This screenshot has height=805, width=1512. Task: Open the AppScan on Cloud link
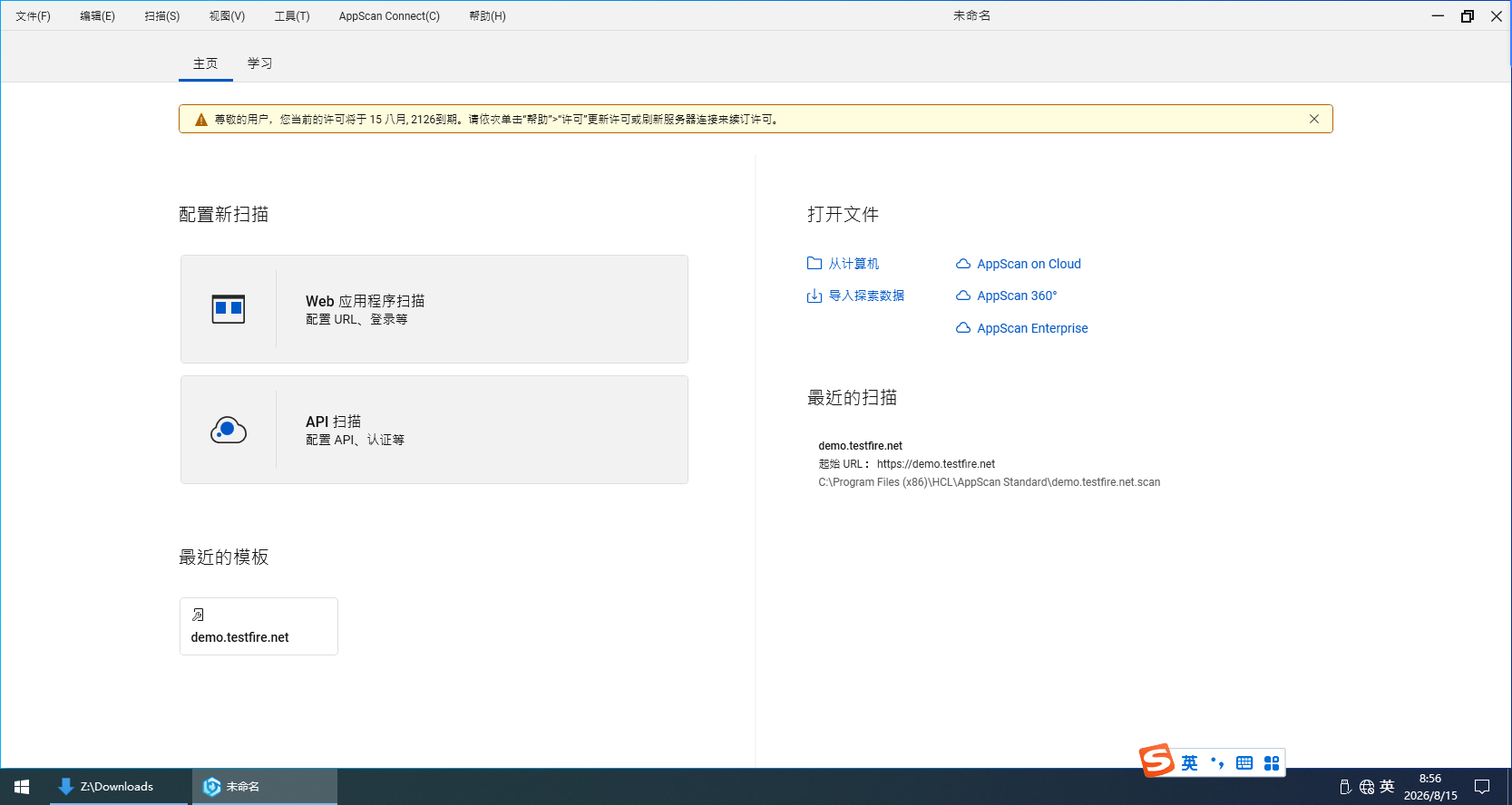click(1029, 264)
